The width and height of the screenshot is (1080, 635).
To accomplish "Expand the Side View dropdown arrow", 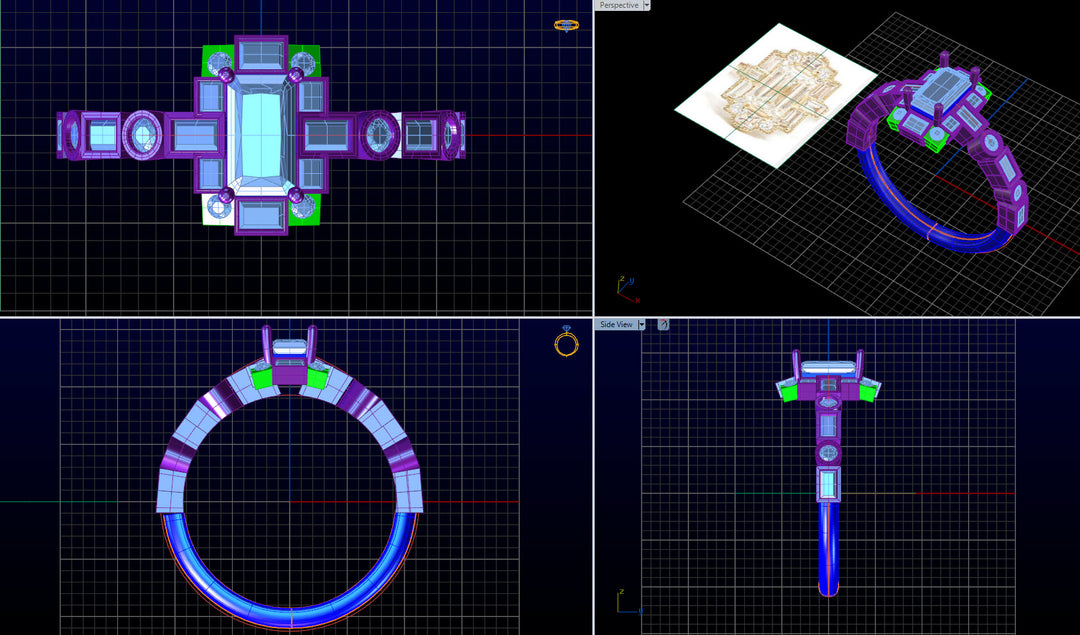I will 641,324.
